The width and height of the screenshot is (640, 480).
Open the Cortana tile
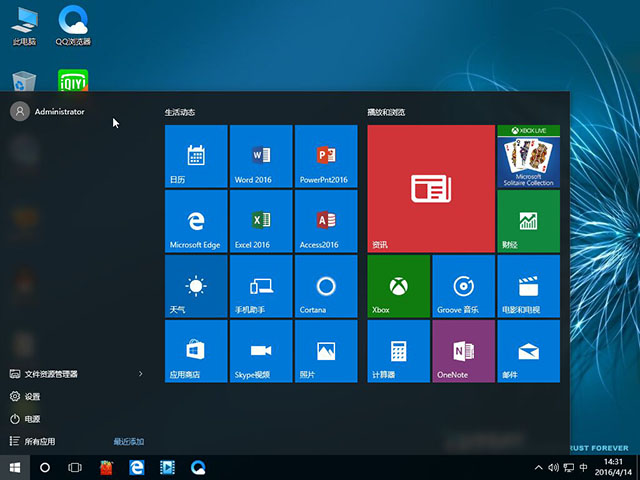click(x=326, y=286)
